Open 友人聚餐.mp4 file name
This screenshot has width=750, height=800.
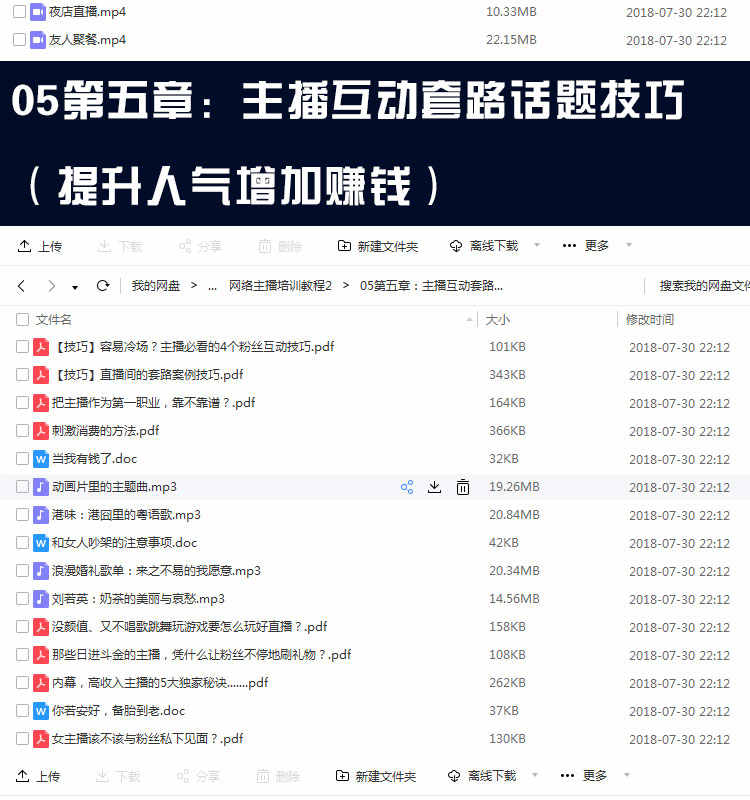(87, 40)
